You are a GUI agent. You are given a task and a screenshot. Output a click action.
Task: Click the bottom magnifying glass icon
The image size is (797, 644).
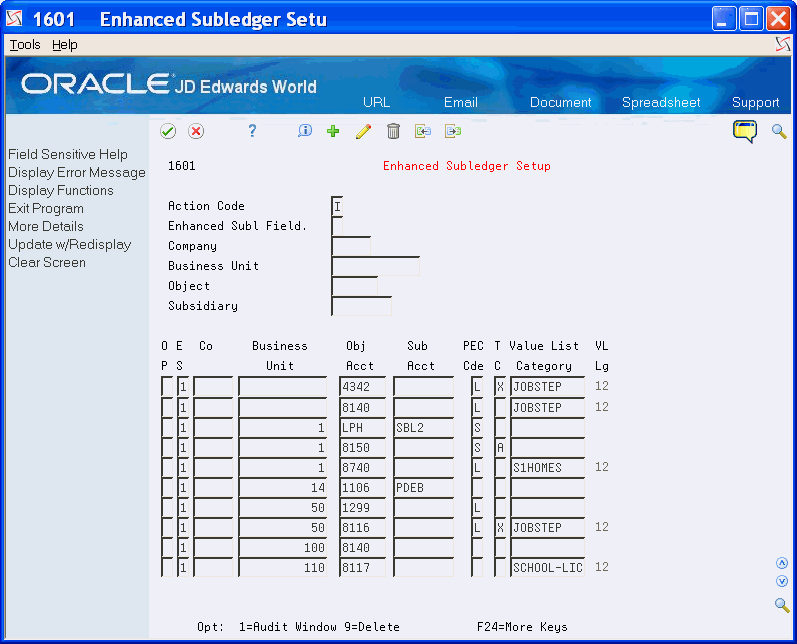point(782,605)
